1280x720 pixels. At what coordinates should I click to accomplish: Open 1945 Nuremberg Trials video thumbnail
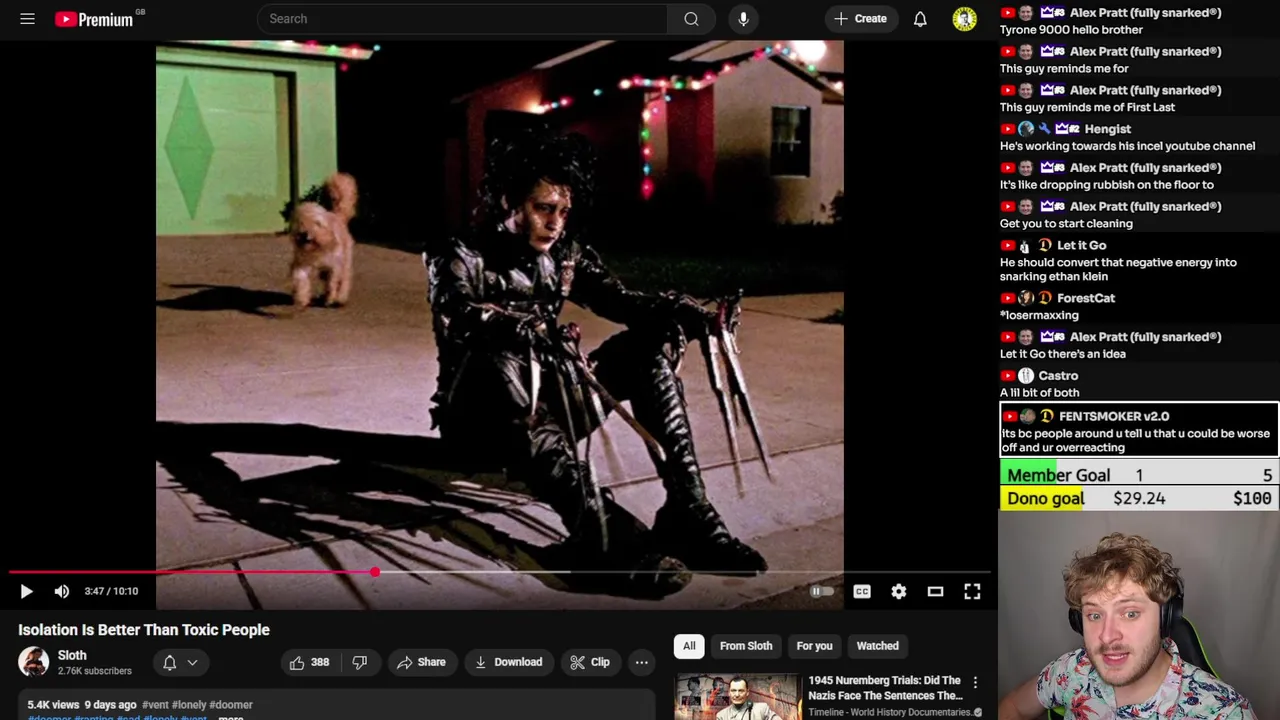point(738,697)
